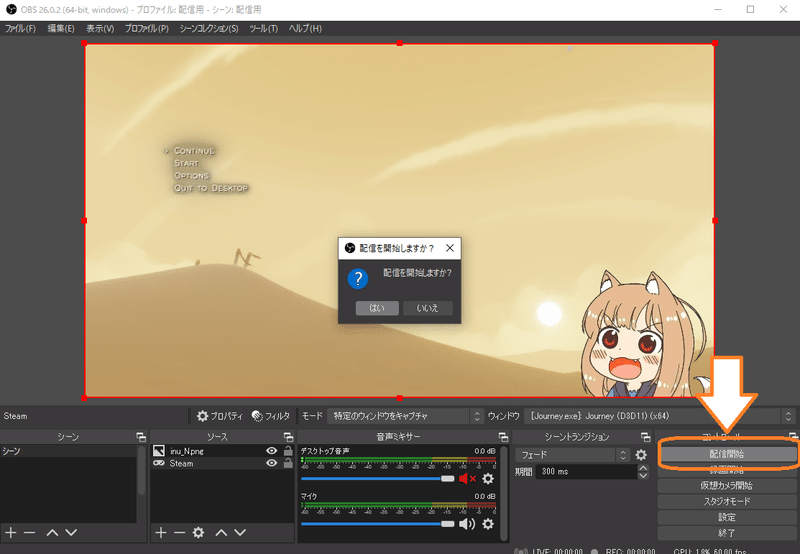The height and width of the screenshot is (554, 800).
Task: Remove the selected scene with the minus icon
Action: [30, 533]
